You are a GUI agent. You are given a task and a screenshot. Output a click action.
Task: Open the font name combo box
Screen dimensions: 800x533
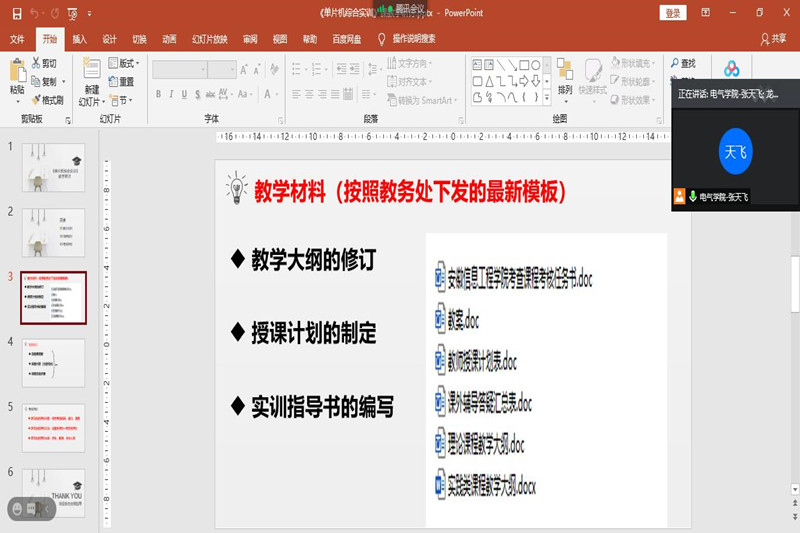pyautogui.click(x=180, y=69)
